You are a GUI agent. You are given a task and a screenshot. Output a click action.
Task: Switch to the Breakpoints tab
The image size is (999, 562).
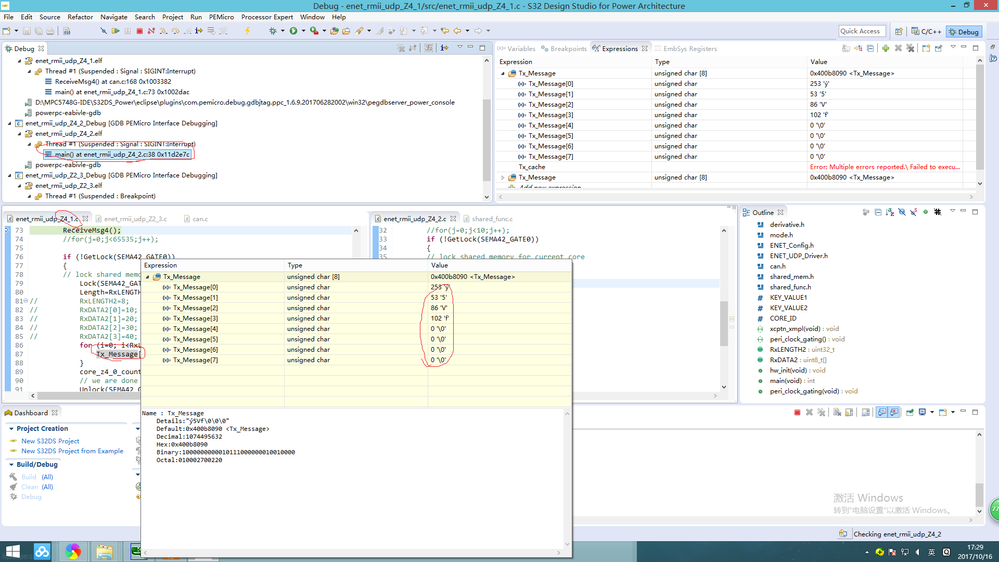click(564, 48)
